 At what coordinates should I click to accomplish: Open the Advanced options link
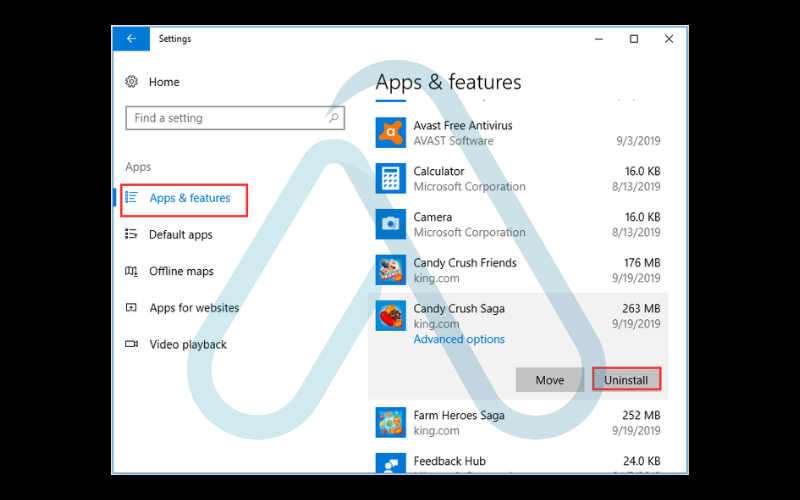[x=459, y=339]
